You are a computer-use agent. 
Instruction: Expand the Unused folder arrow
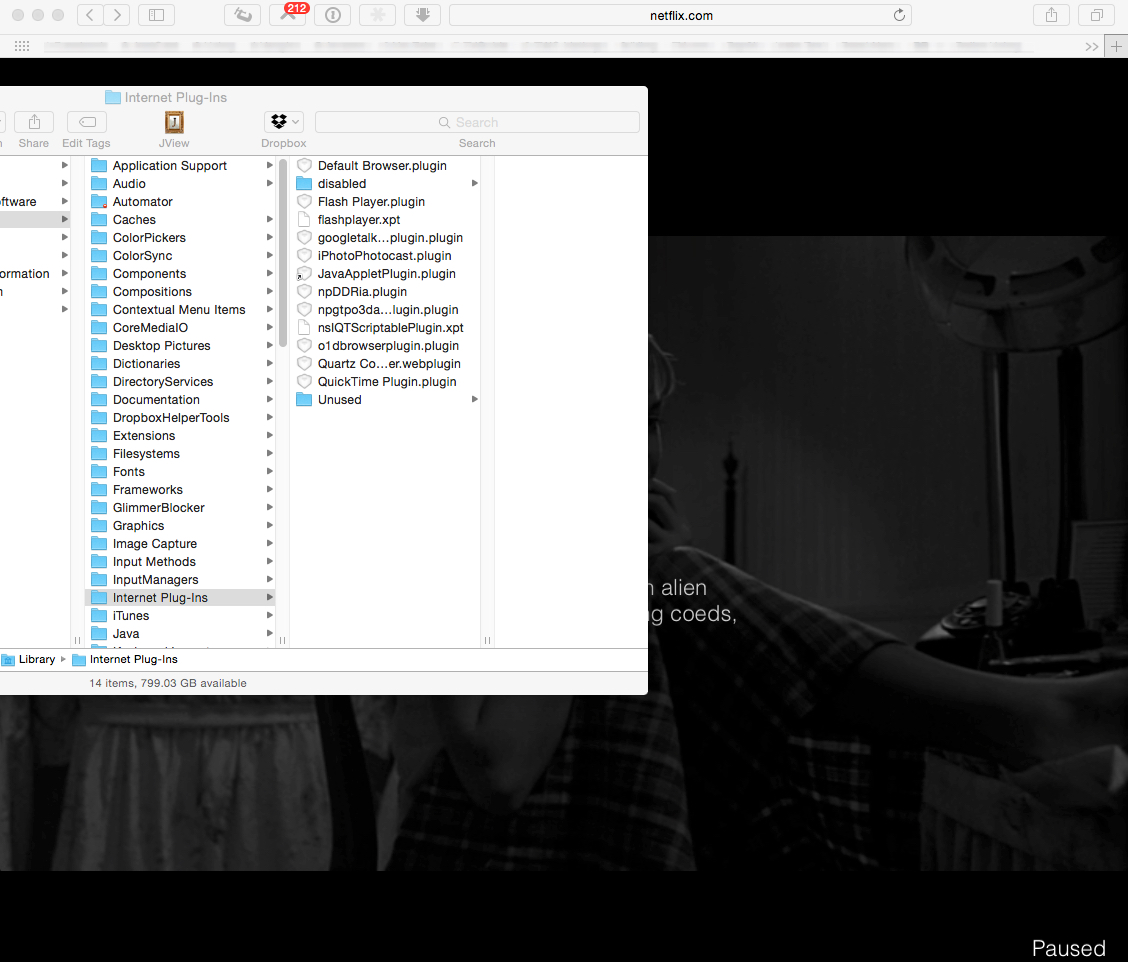pos(475,399)
